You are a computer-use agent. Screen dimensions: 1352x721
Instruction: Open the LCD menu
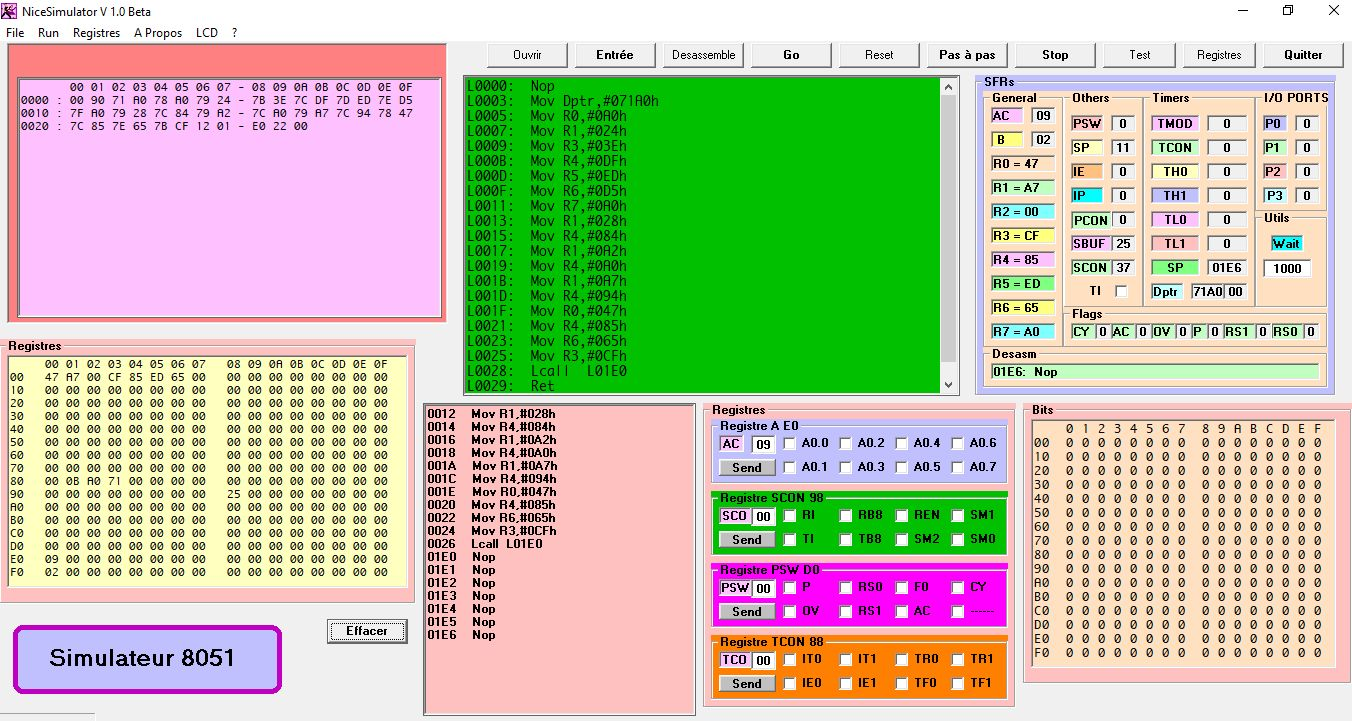(207, 33)
